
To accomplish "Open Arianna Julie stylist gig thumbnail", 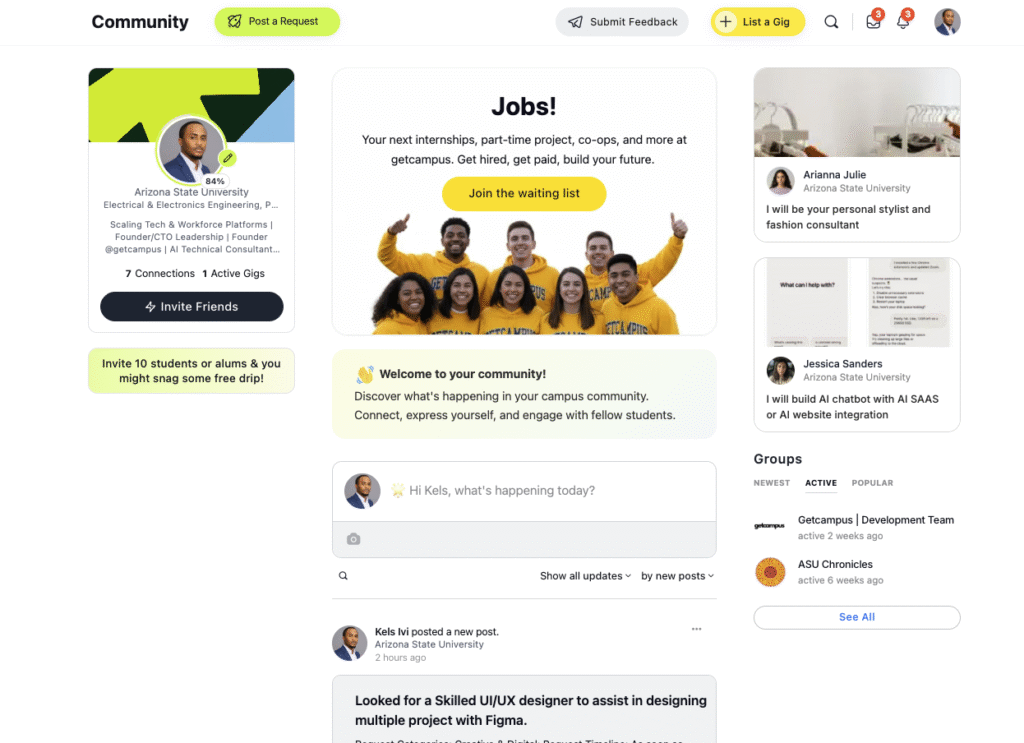I will coord(857,112).
